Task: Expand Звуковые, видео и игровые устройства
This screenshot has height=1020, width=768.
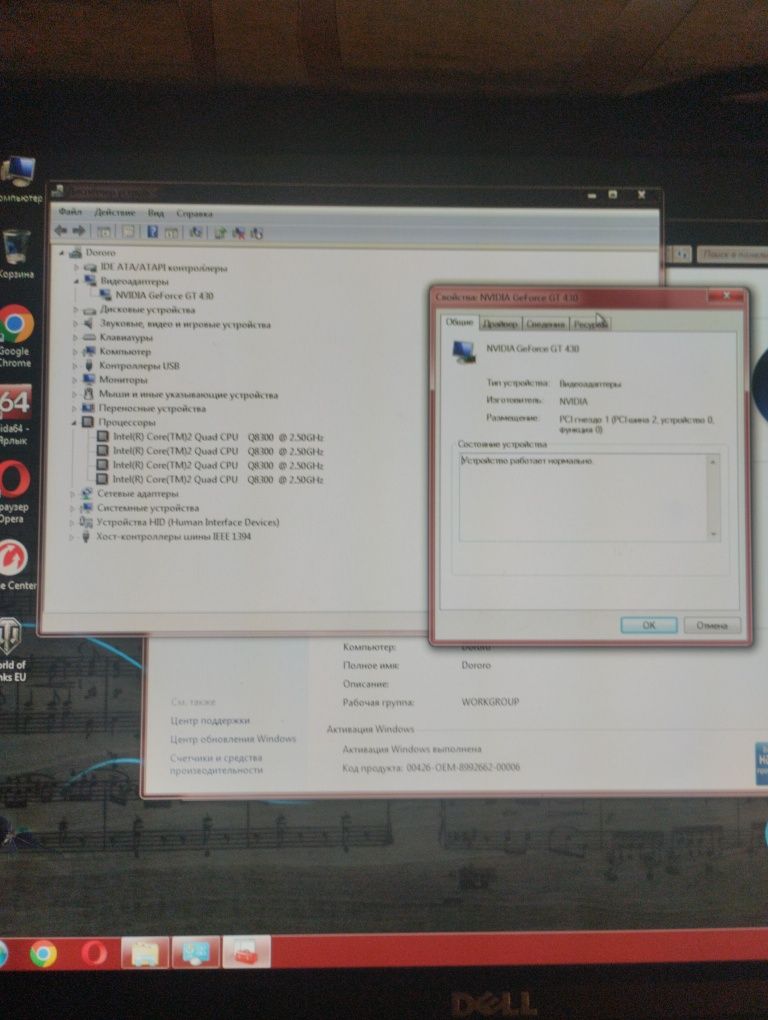Action: click(76, 323)
